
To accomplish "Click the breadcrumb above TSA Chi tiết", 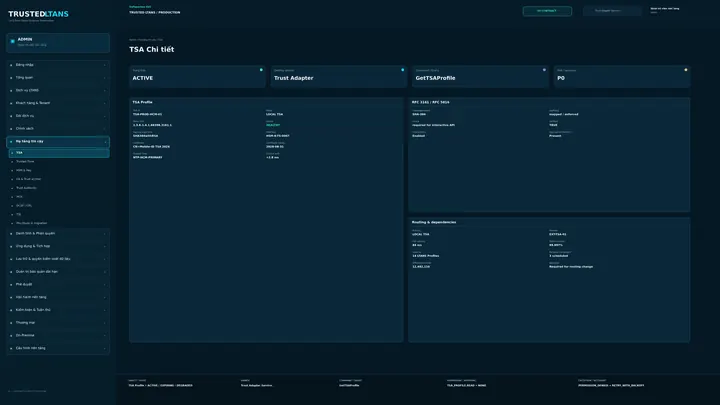I will click(146, 40).
